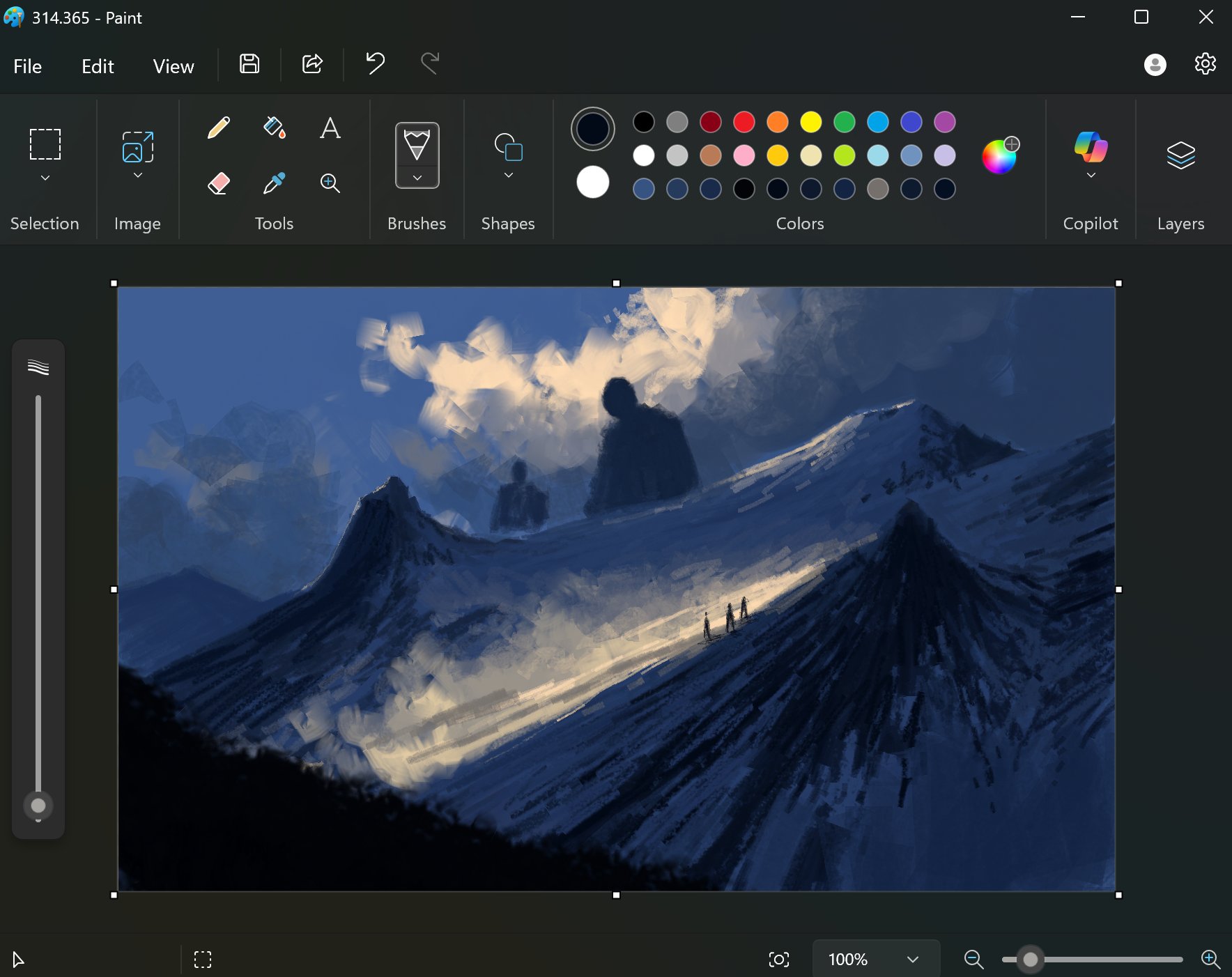The height and width of the screenshot is (977, 1232).
Task: Click the Redo arrow
Action: tap(430, 63)
